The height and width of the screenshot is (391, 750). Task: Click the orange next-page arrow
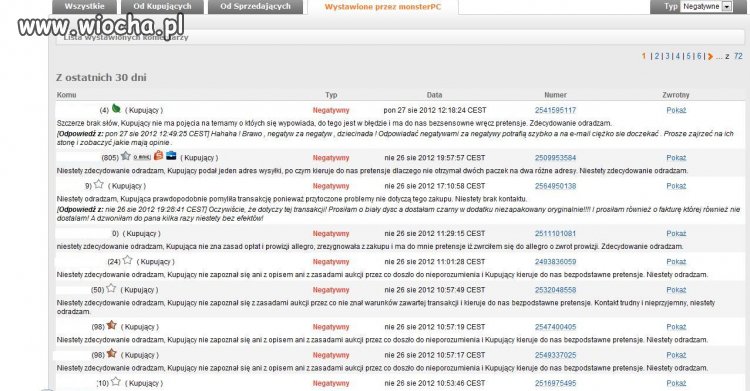coord(710,56)
